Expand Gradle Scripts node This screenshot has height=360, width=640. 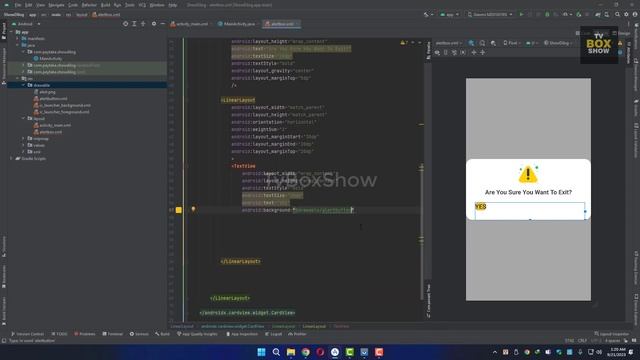point(11,158)
